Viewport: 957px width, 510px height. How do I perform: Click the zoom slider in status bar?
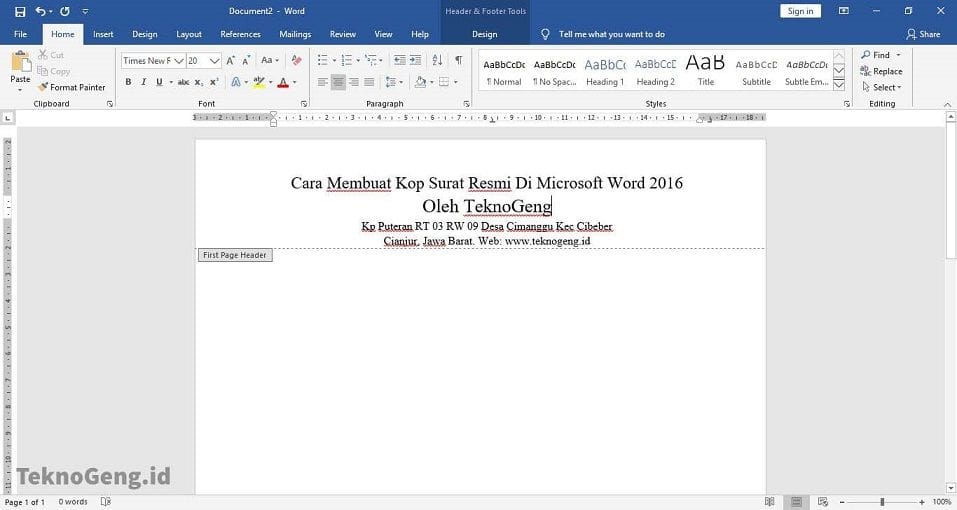point(882,501)
